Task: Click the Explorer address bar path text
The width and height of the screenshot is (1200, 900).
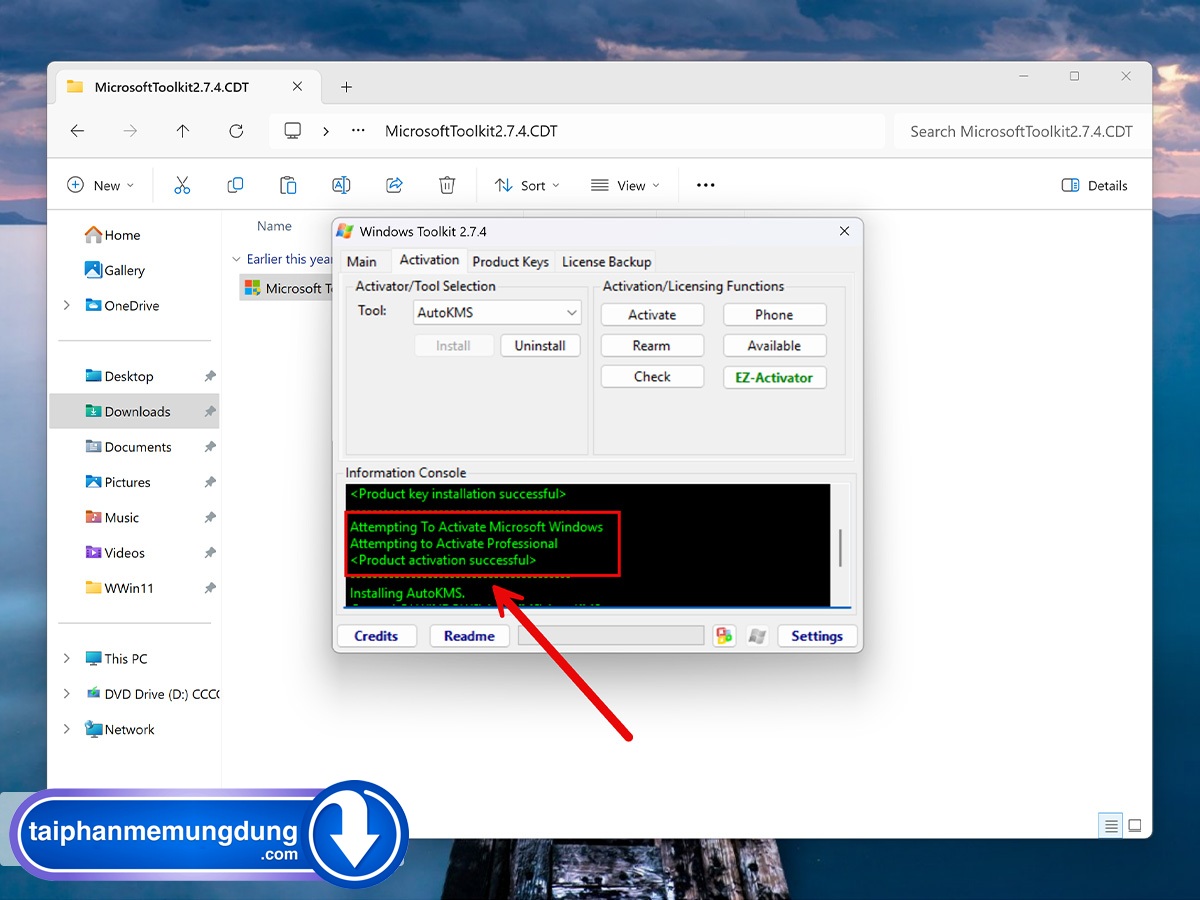Action: coord(471,131)
